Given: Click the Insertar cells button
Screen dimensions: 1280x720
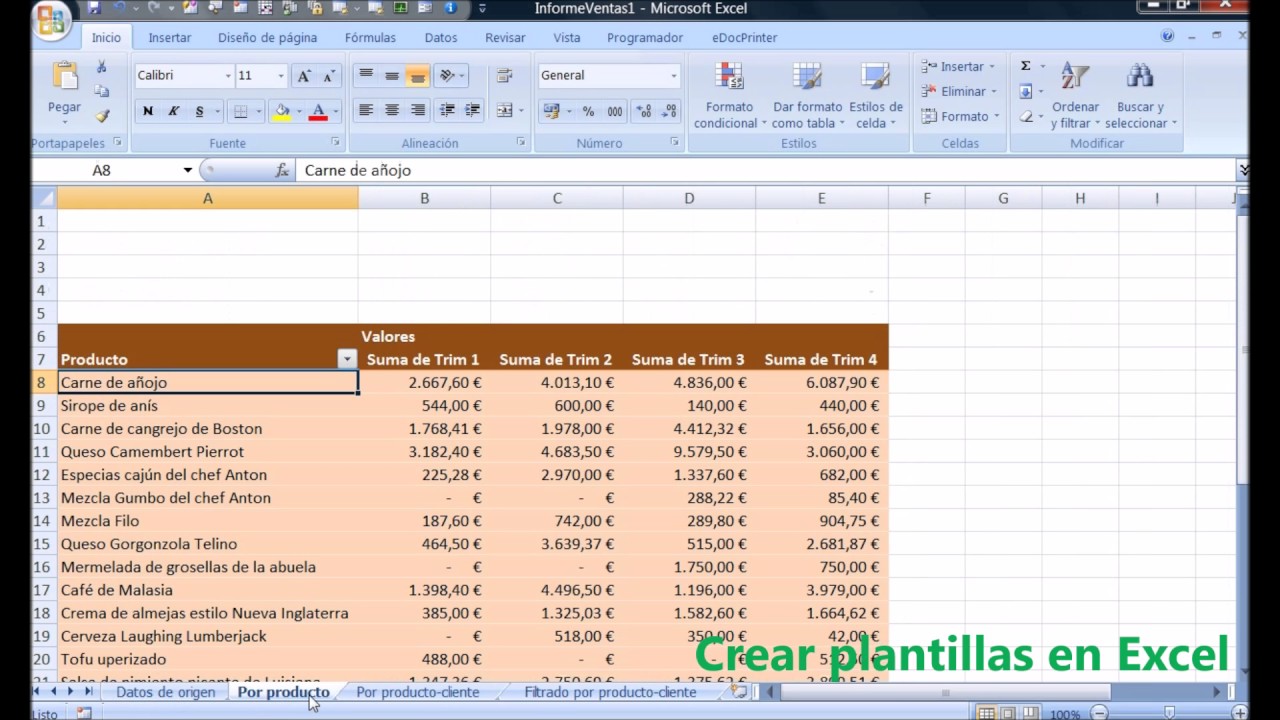Looking at the screenshot, I should pyautogui.click(x=958, y=67).
